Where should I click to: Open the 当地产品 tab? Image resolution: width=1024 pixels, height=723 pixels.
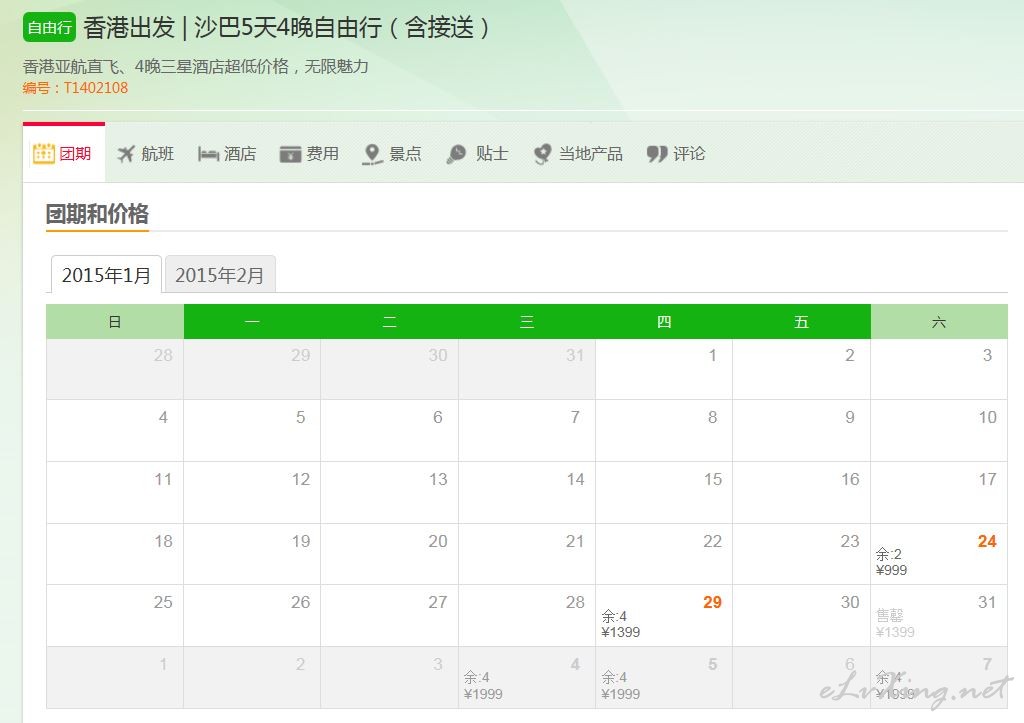[578, 154]
